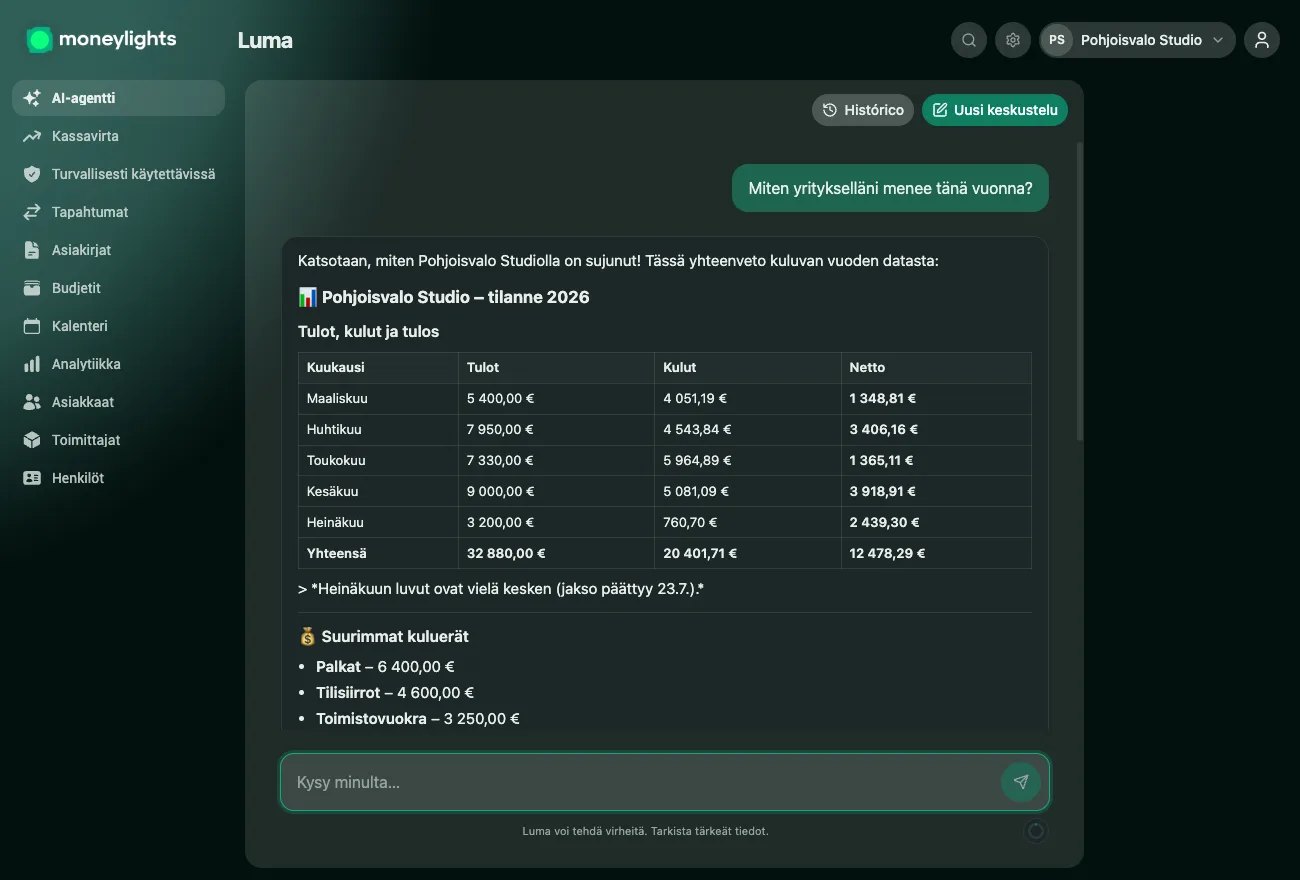Screen dimensions: 1300x880
Task: Click the history clock icon in Histórico
Action: [829, 110]
